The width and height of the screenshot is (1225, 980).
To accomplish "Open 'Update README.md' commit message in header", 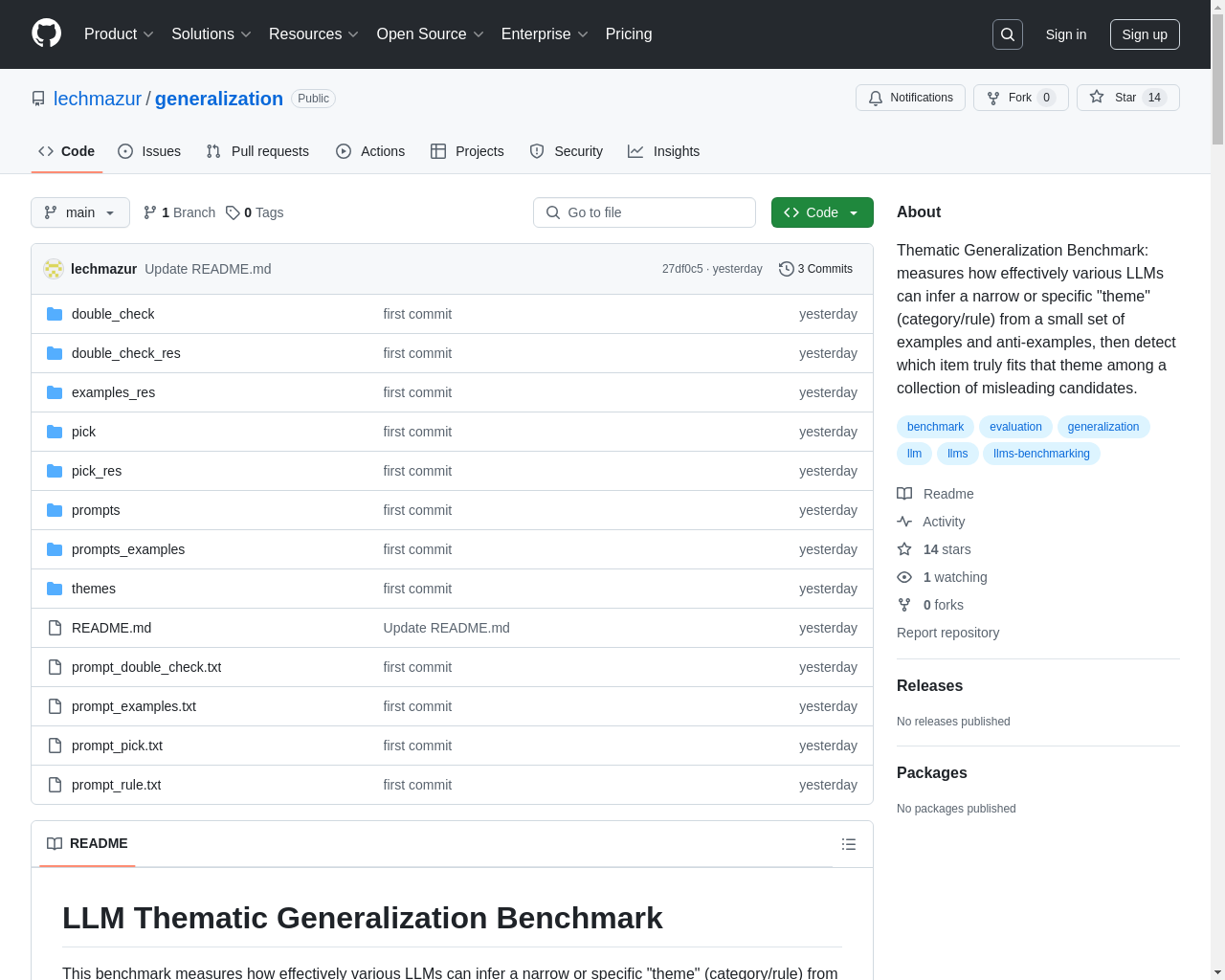I will 208,269.
